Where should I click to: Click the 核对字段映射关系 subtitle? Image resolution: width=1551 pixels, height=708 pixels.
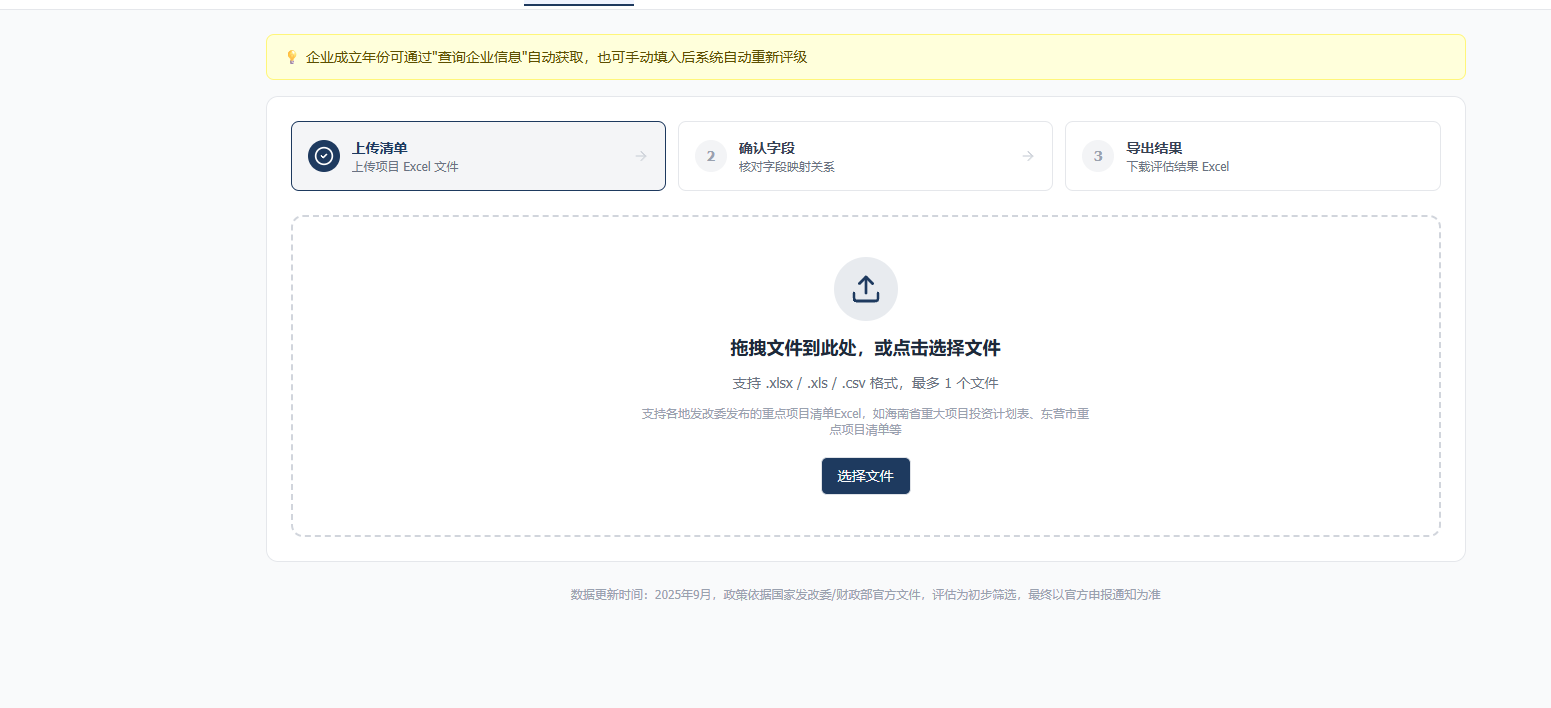[x=787, y=167]
